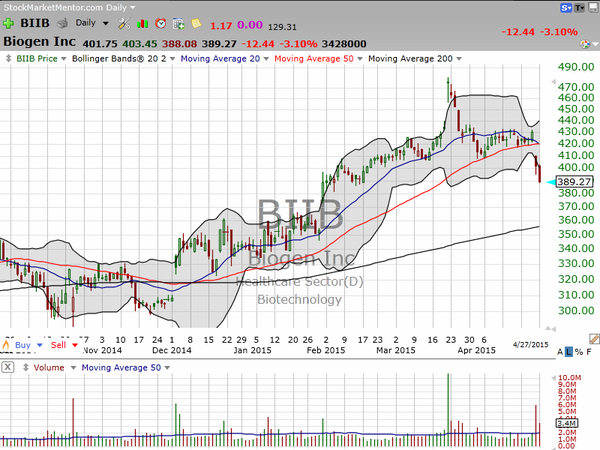Click the Biogen Inc company name

click(39, 41)
